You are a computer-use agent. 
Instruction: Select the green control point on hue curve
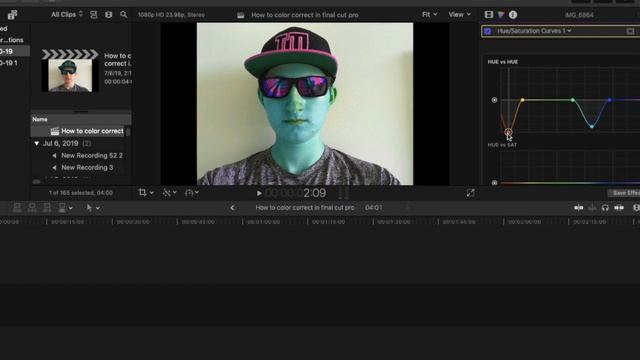point(573,100)
